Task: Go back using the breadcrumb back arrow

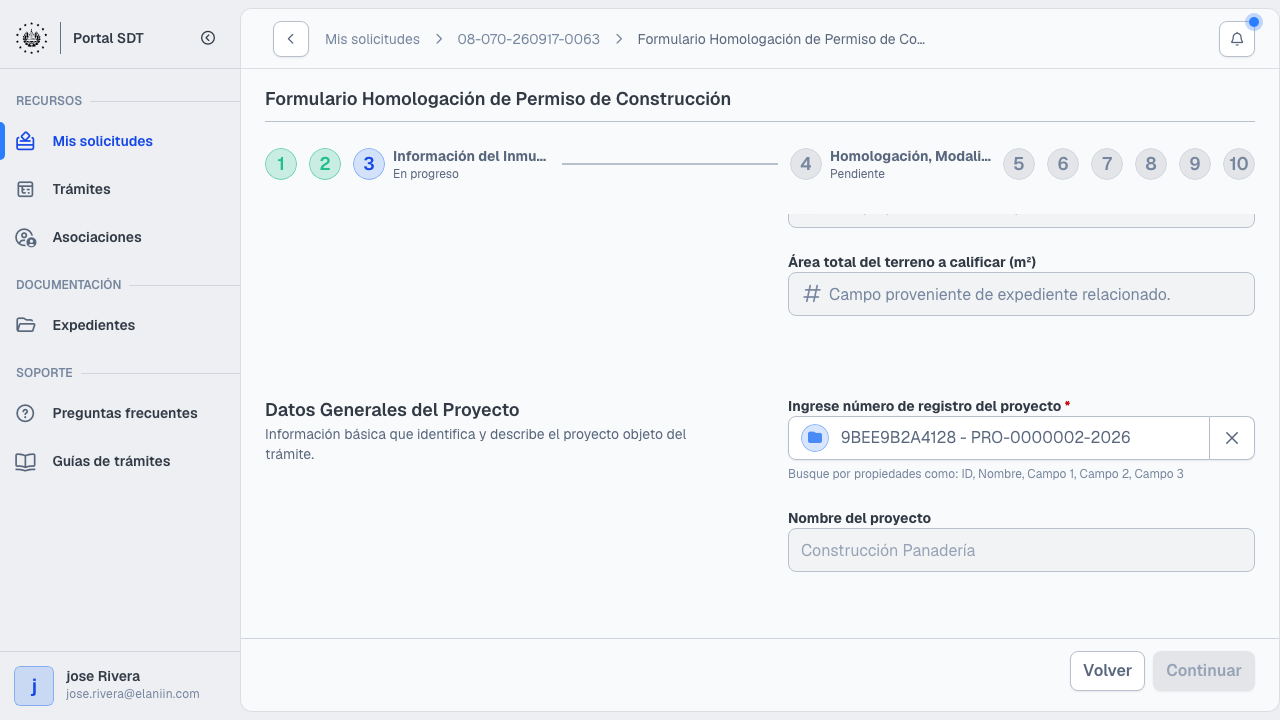Action: pyautogui.click(x=291, y=39)
